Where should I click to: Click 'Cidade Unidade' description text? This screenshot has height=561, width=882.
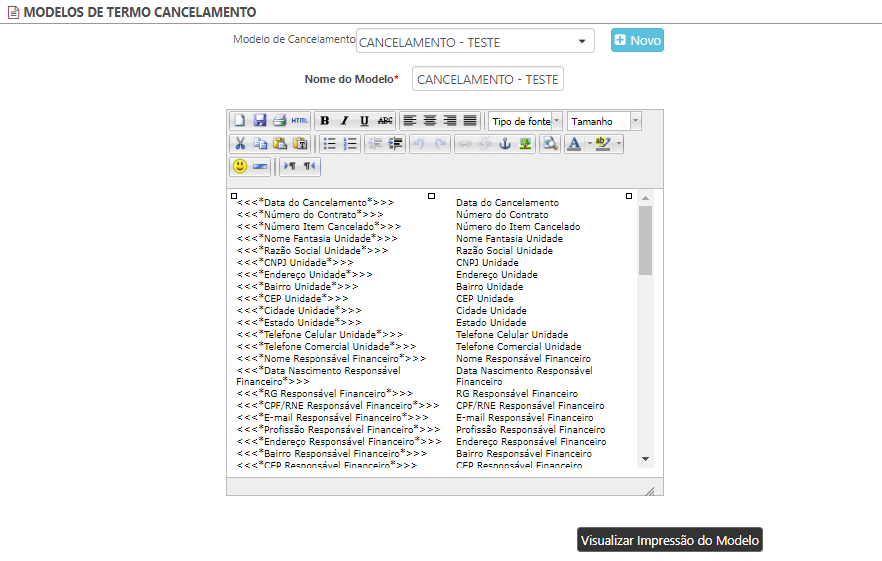[491, 311]
